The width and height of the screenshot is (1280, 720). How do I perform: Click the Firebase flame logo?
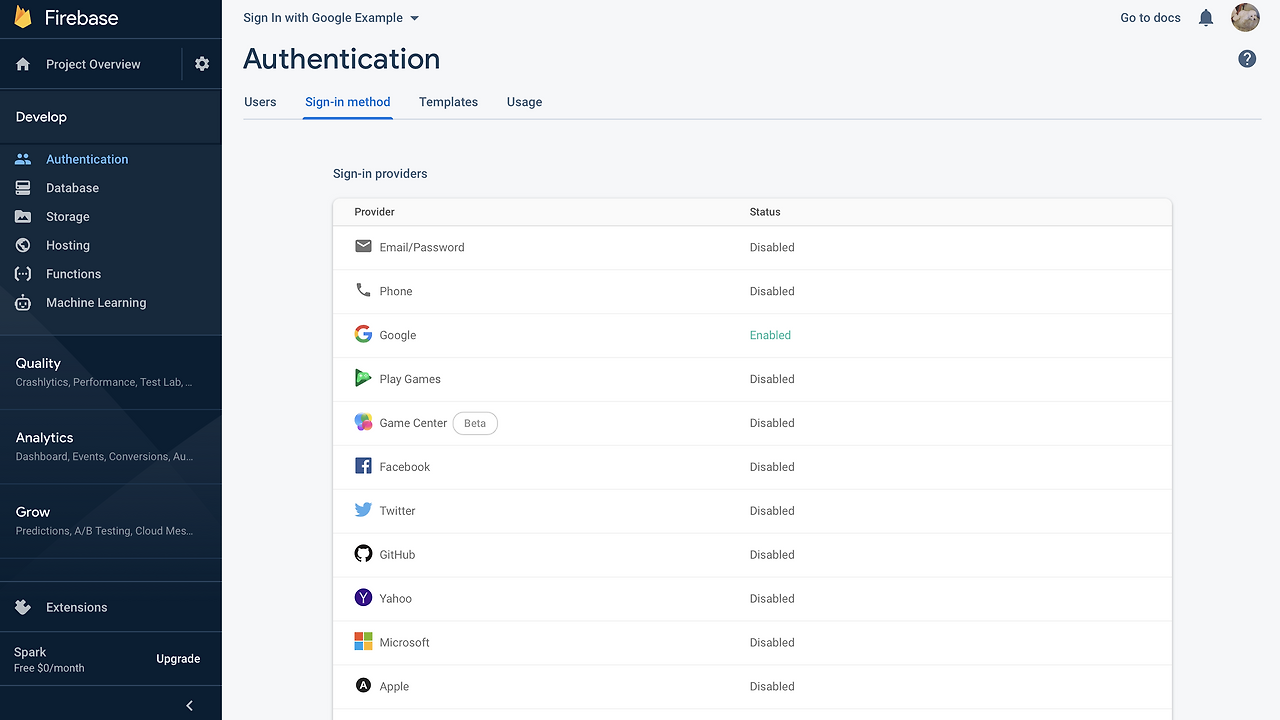[22, 17]
